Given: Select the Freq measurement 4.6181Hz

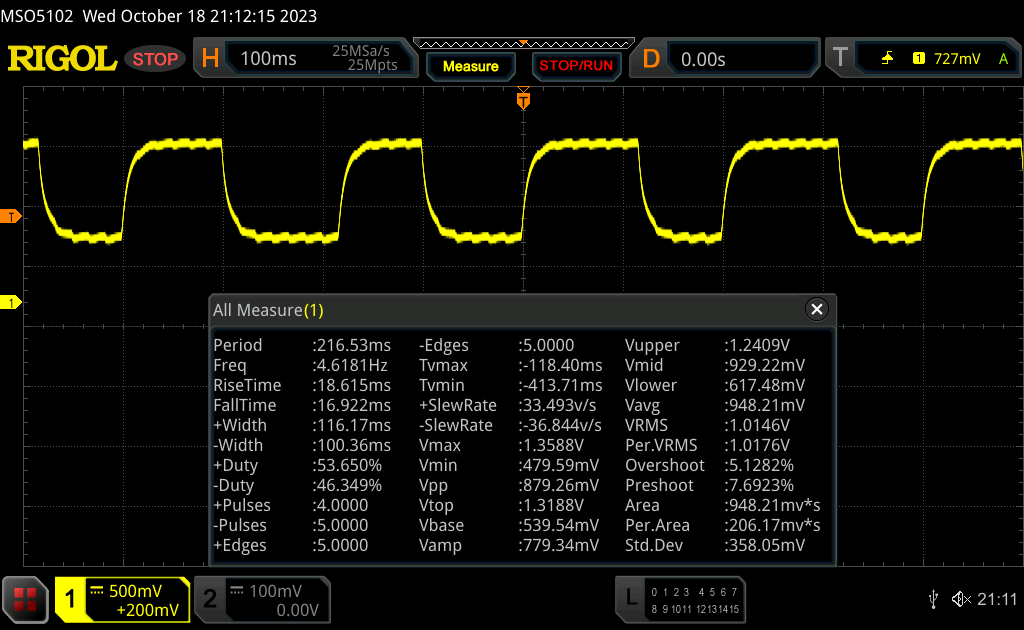Looking at the screenshot, I should (x=300, y=365).
